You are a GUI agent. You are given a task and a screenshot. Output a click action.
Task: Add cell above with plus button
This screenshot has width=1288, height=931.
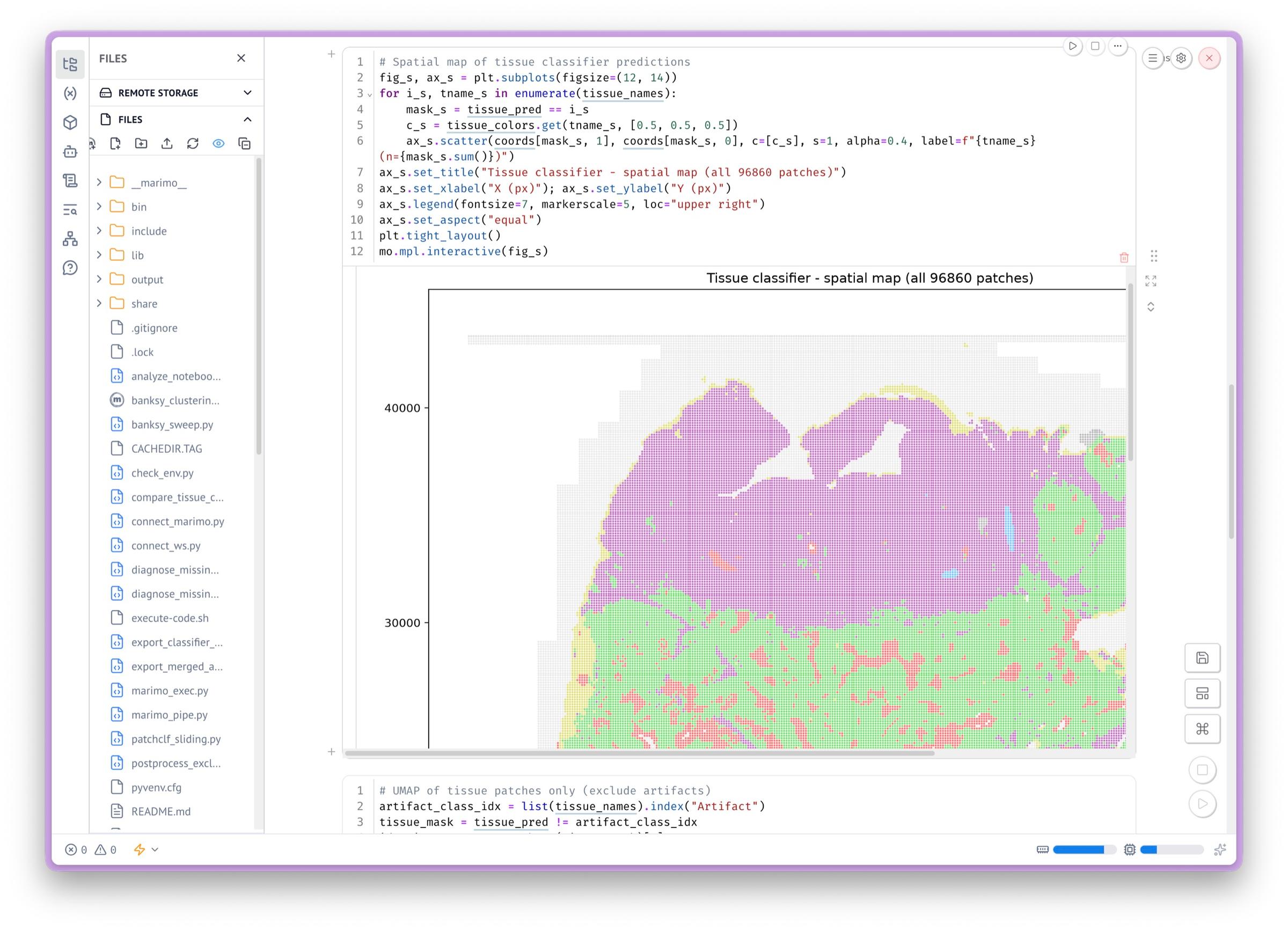point(332,54)
